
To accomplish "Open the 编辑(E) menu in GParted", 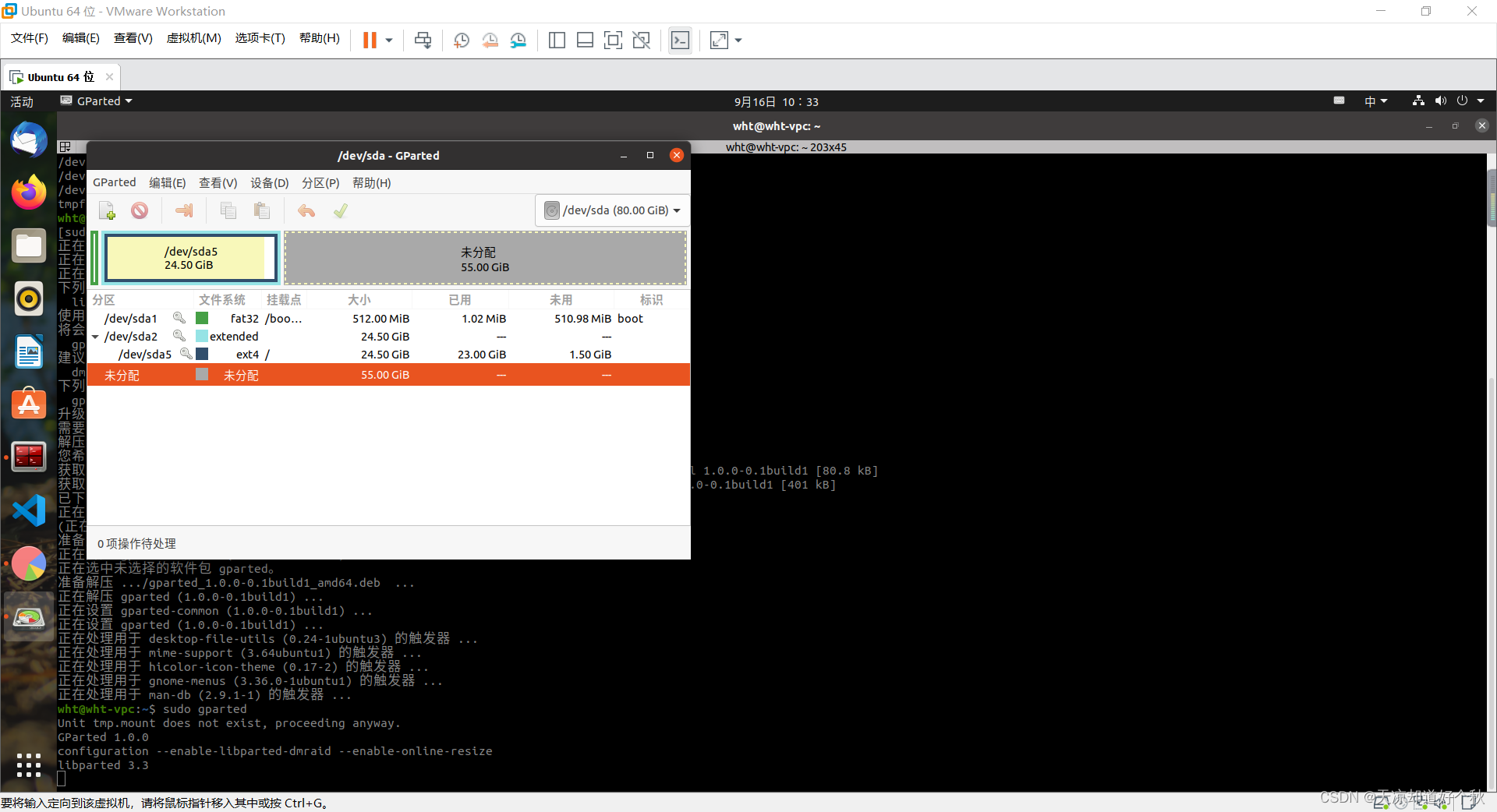I will (x=168, y=182).
